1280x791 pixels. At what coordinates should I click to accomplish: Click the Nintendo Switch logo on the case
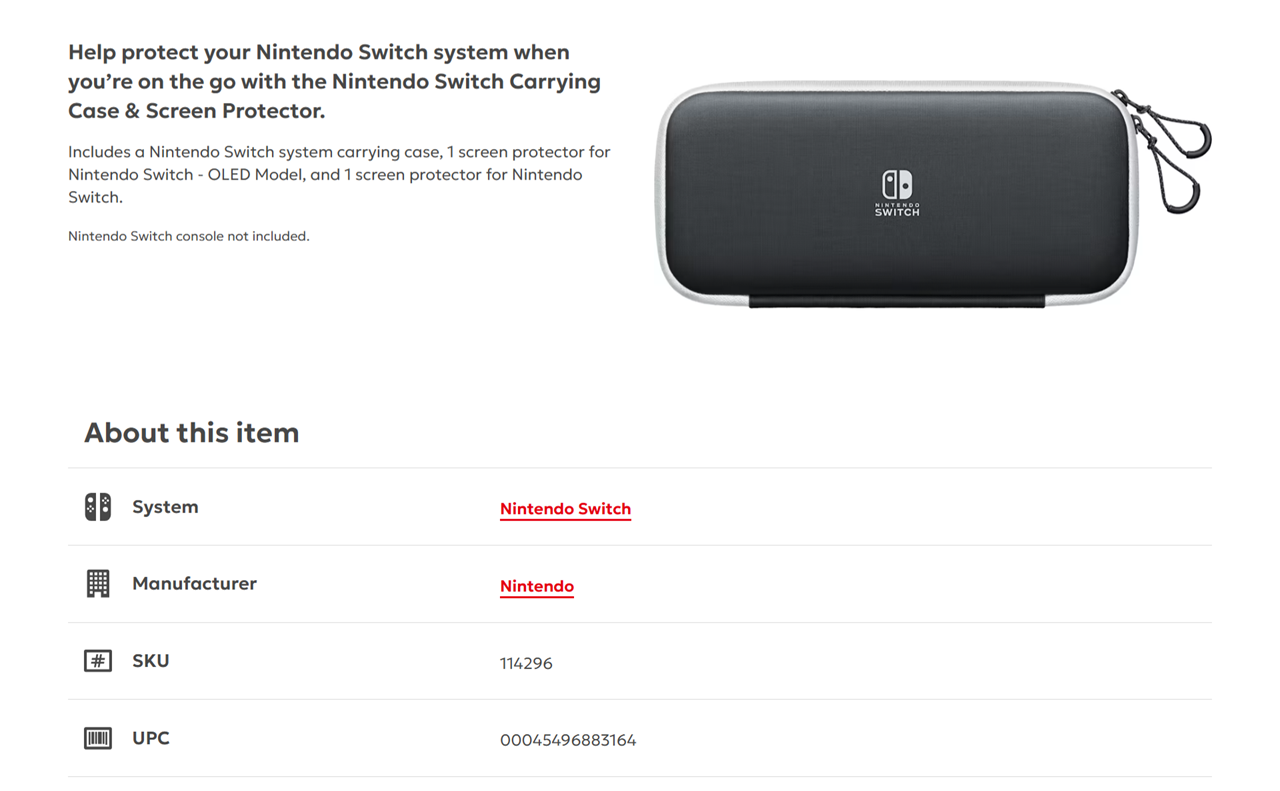[897, 193]
